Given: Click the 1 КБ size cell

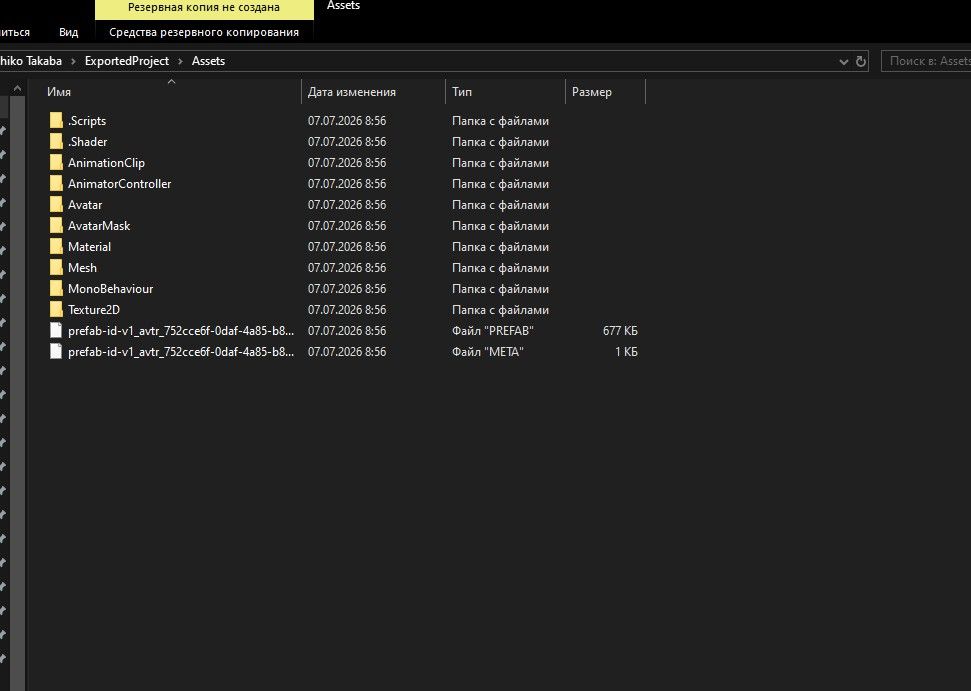Looking at the screenshot, I should point(626,352).
